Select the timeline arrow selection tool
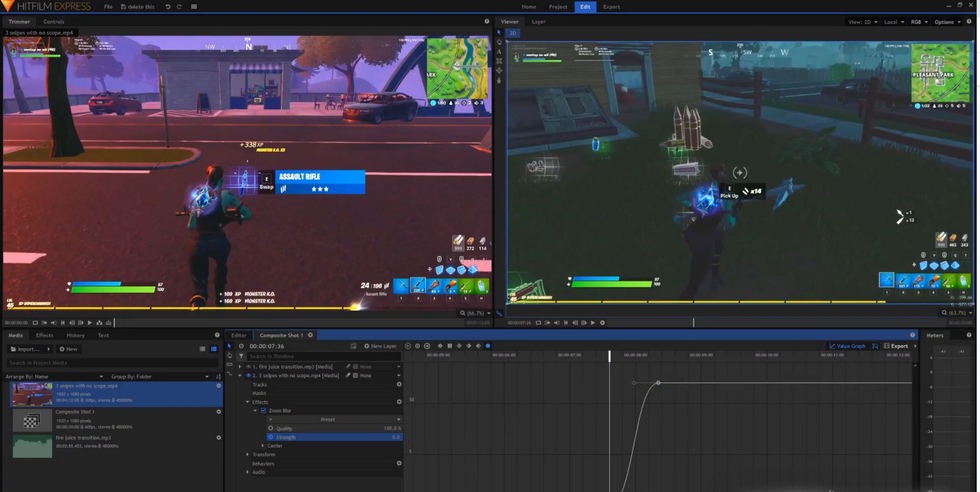This screenshot has width=980, height=492. click(229, 346)
